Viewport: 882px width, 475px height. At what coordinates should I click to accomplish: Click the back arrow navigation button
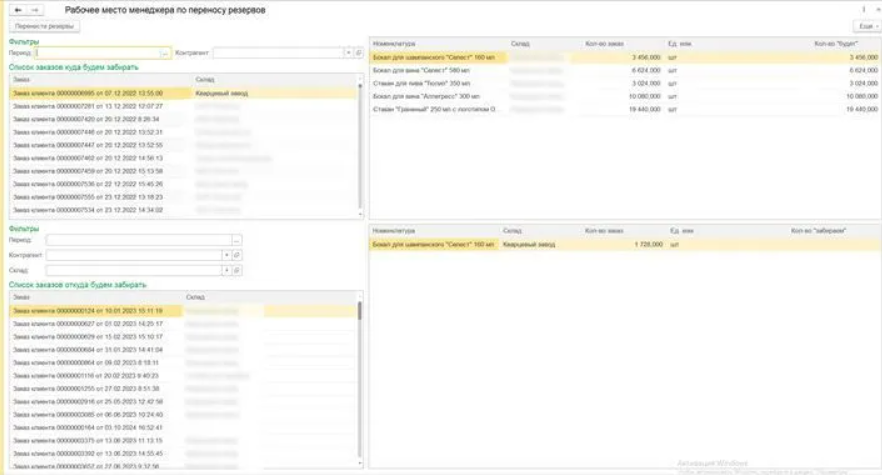click(x=18, y=10)
